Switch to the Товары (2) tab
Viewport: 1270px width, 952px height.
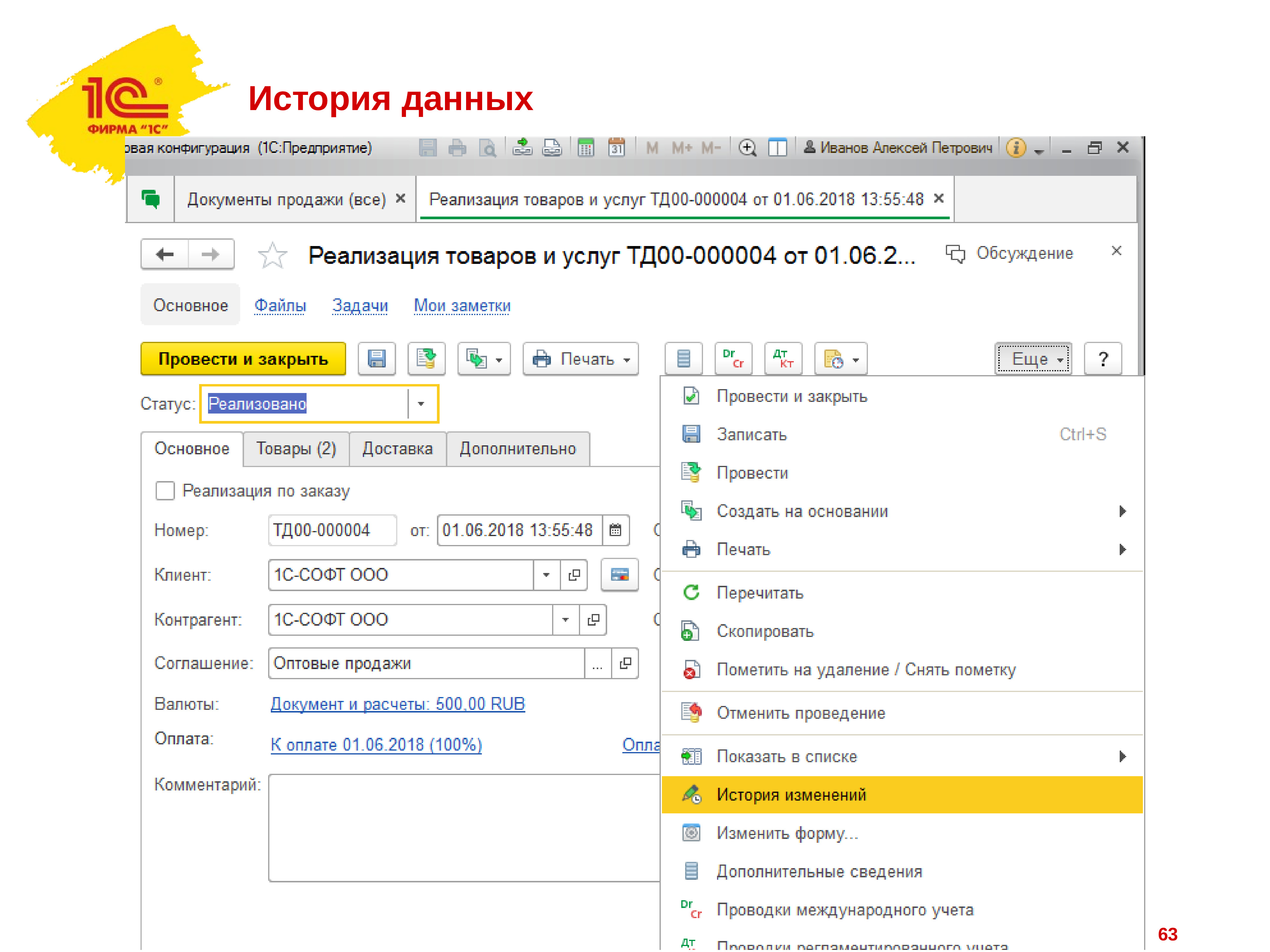click(296, 449)
